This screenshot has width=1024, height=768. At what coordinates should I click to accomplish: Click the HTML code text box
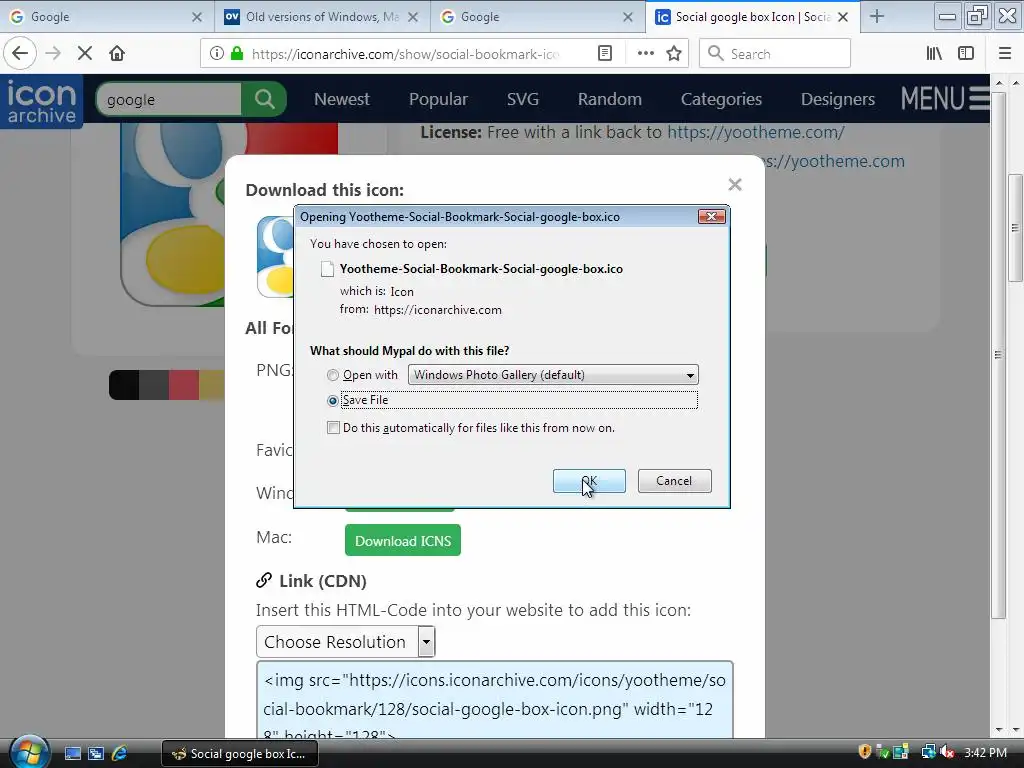pyautogui.click(x=494, y=701)
